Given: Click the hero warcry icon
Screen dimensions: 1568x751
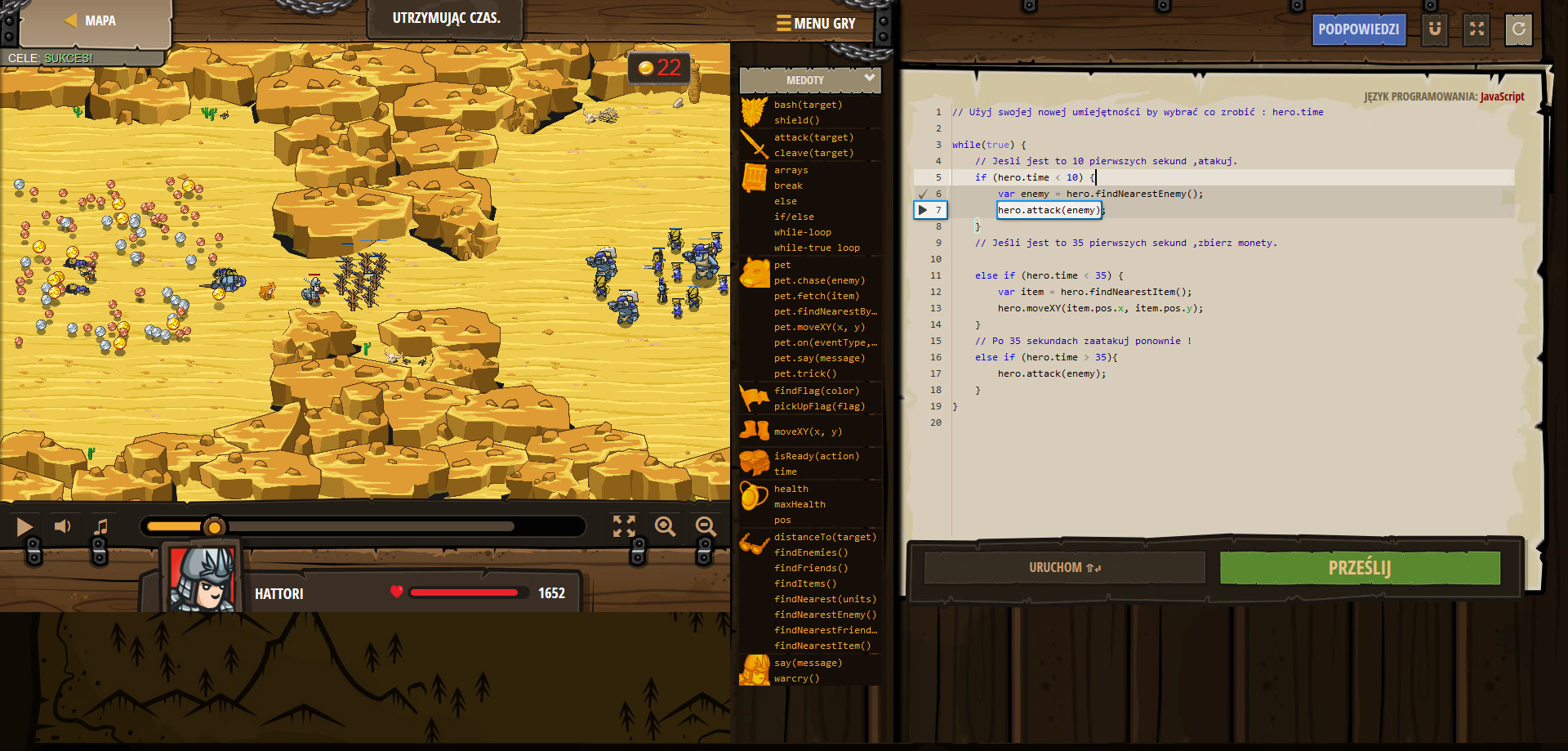Looking at the screenshot, I should 754,669.
